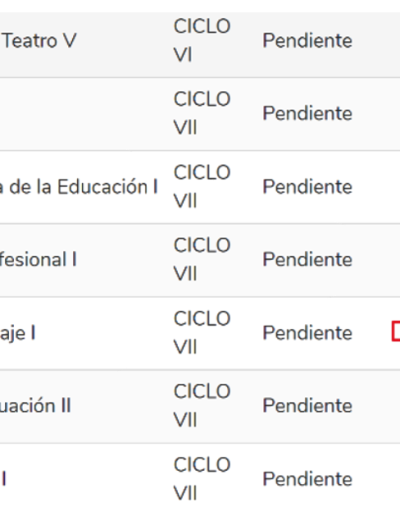Screen dimensions: 400x516
Task: Click the 'CICLO VI' cell
Action: click(202, 40)
